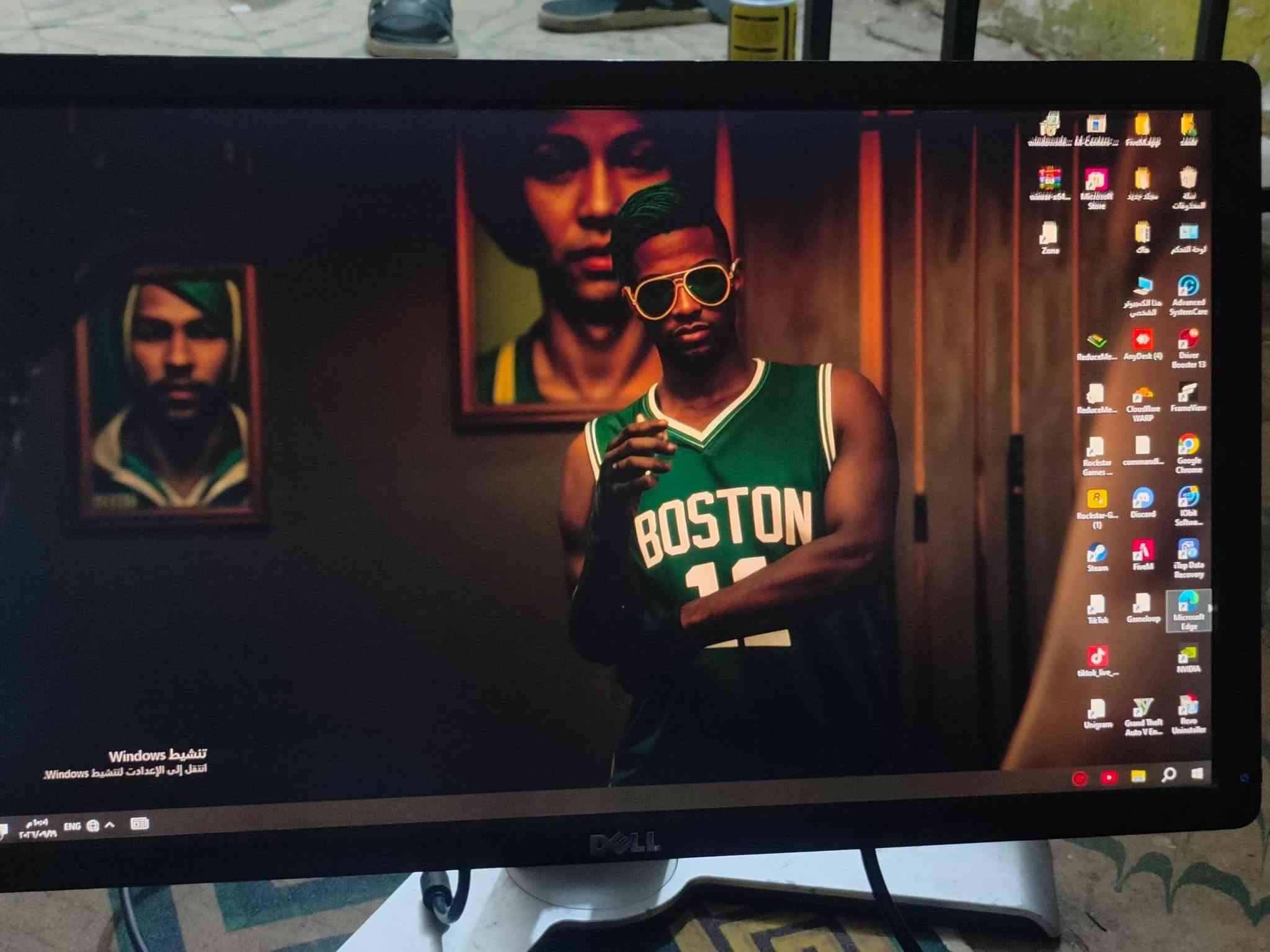Click the taskbar search magnifier
The image size is (1270, 952).
(x=1168, y=775)
